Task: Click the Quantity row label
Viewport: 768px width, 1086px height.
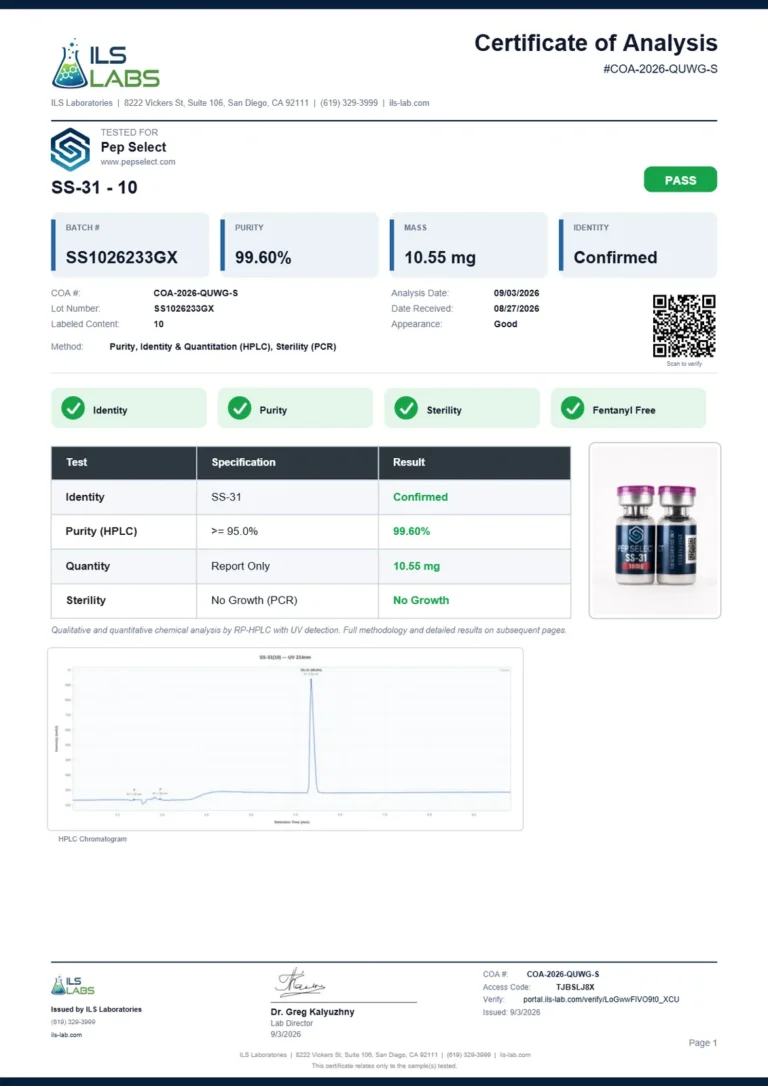Action: [87, 566]
